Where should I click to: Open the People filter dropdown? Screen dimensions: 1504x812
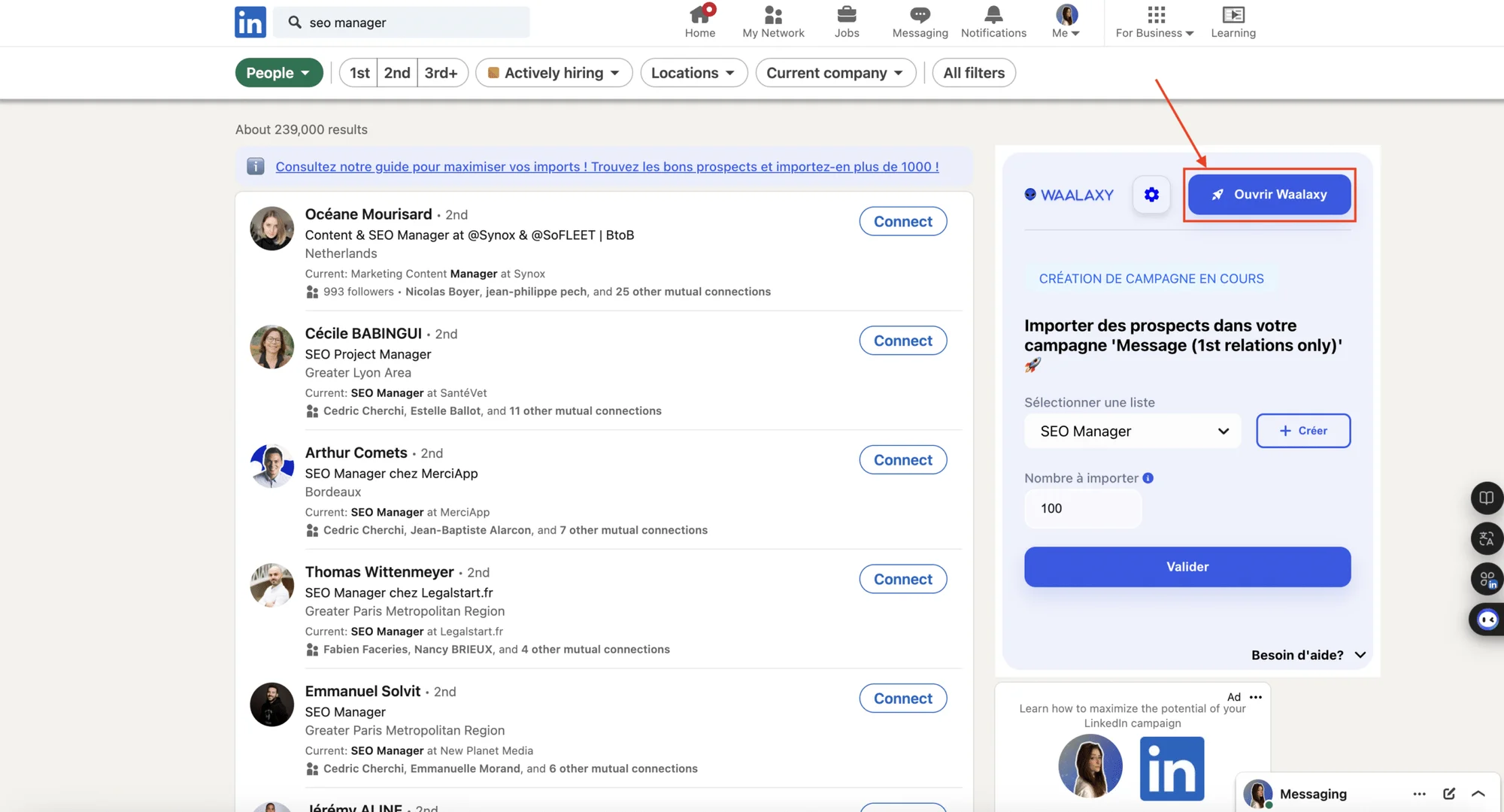pos(279,73)
